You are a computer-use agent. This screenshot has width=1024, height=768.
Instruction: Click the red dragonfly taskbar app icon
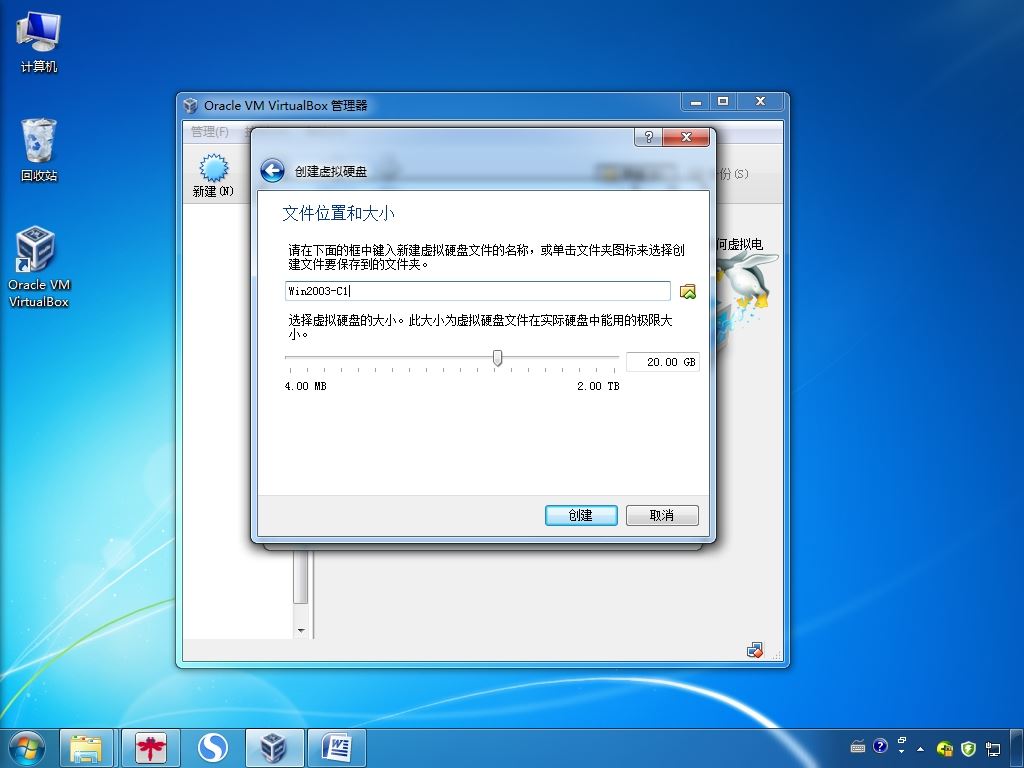click(x=151, y=748)
